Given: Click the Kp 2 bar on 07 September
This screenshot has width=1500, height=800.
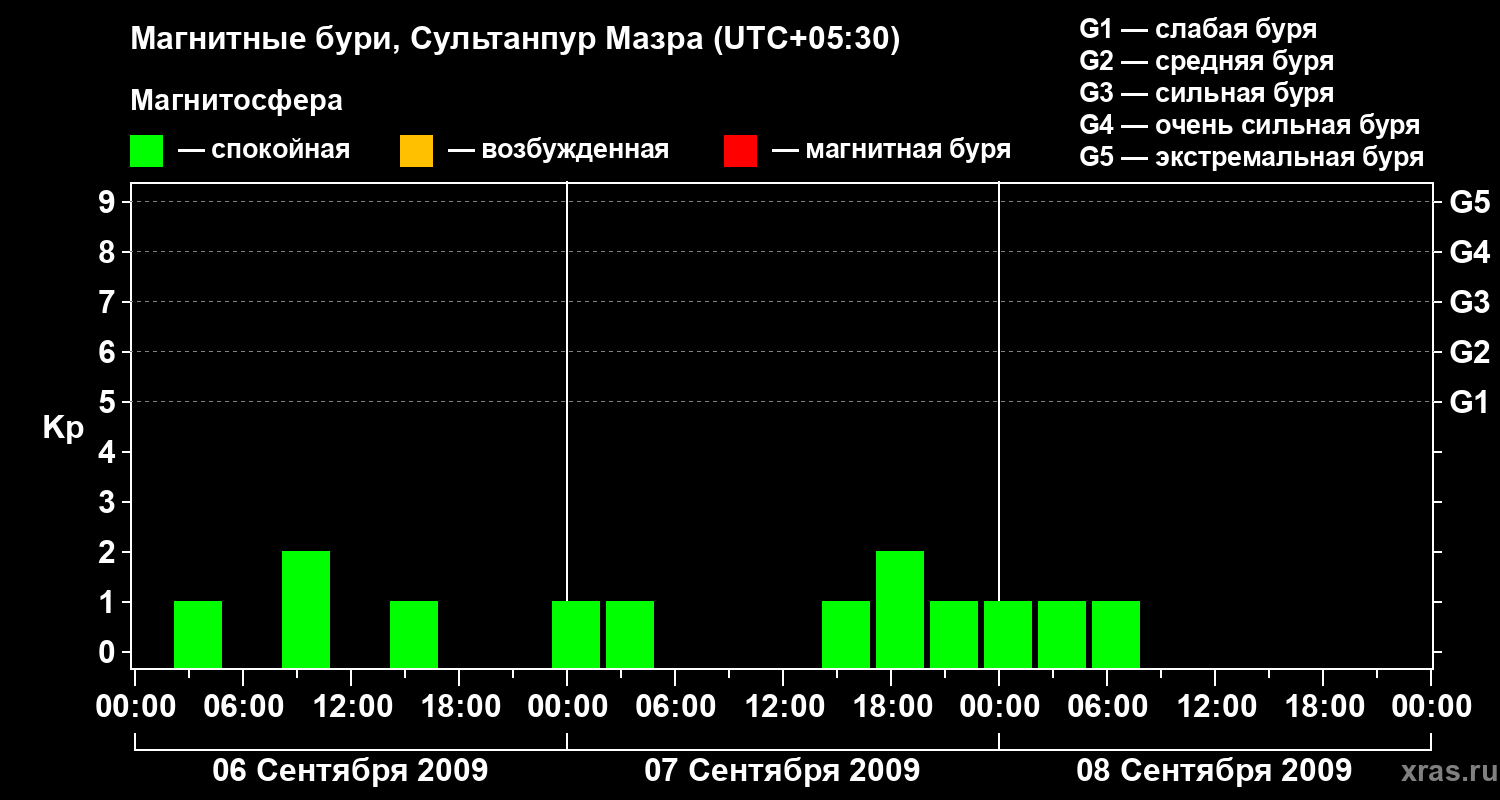Looking at the screenshot, I should click(900, 609).
